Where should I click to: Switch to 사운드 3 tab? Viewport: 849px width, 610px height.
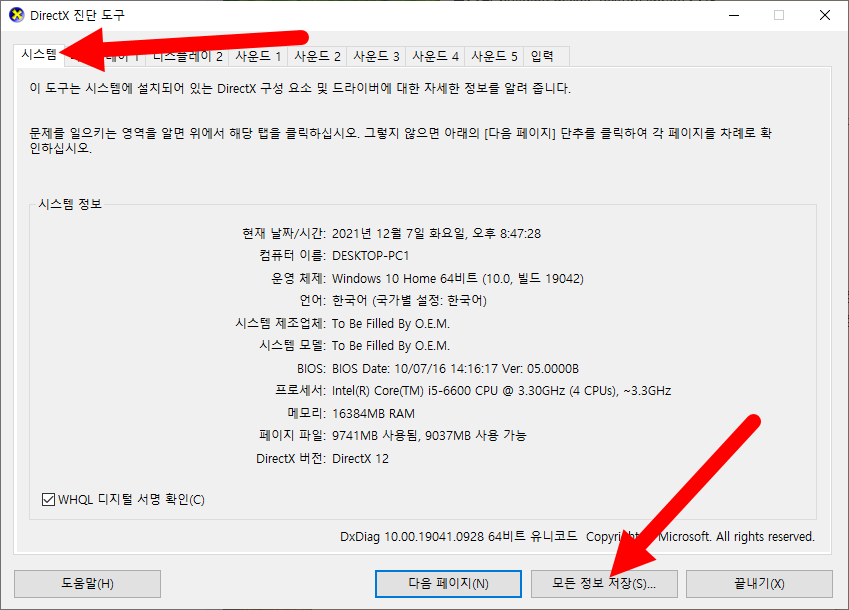(376, 56)
